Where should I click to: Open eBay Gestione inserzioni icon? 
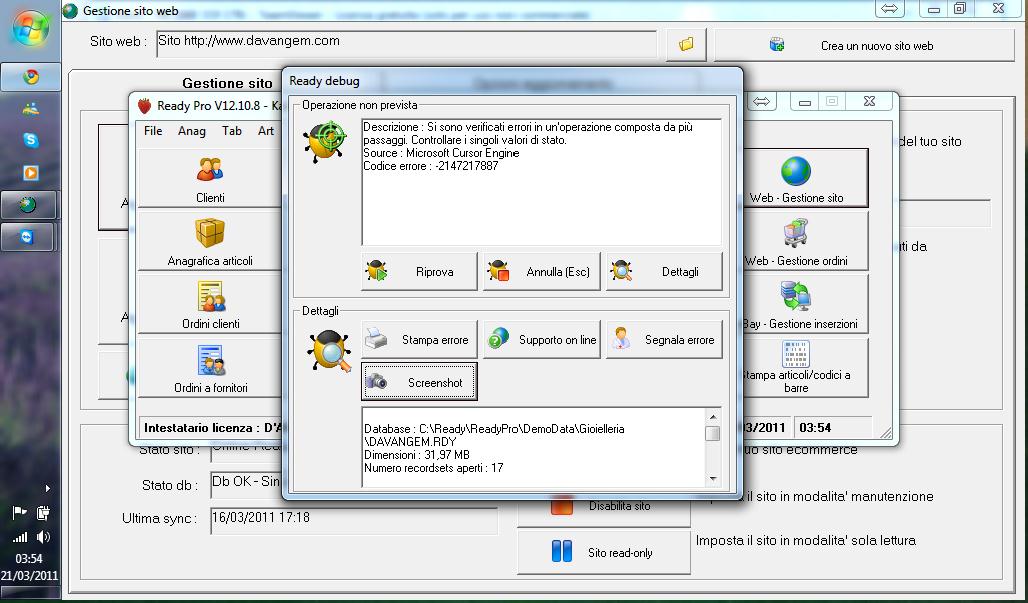click(x=796, y=296)
